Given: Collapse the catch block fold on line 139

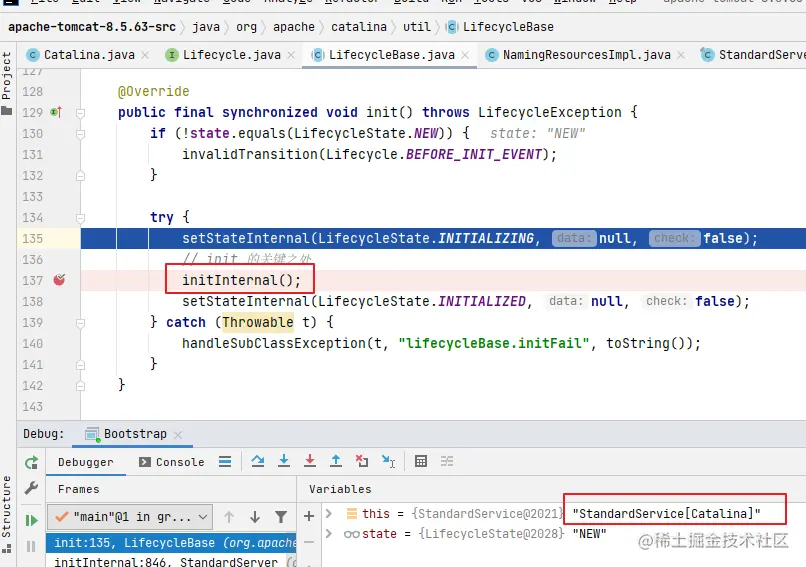Looking at the screenshot, I should coord(81,323).
